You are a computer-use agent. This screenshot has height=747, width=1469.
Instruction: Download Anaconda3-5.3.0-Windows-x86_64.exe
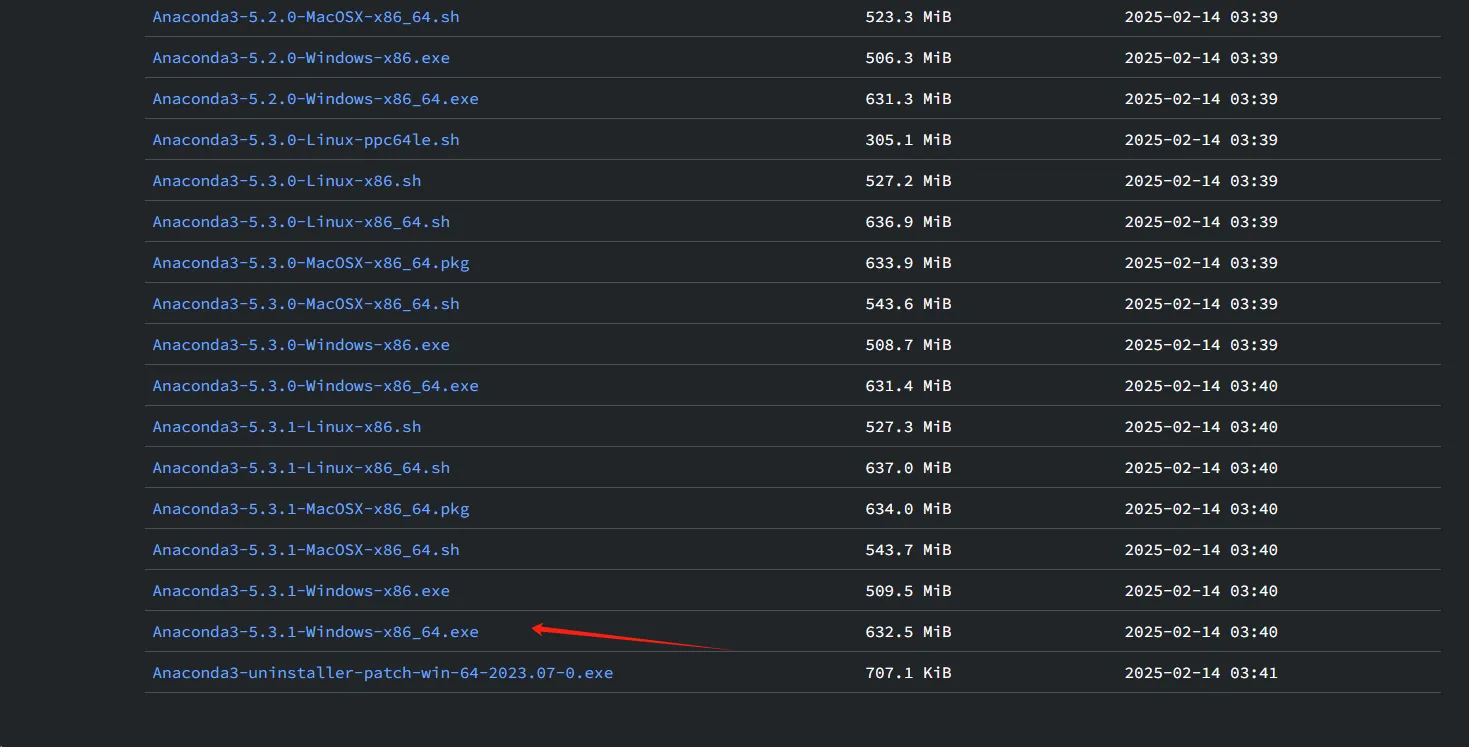316,386
